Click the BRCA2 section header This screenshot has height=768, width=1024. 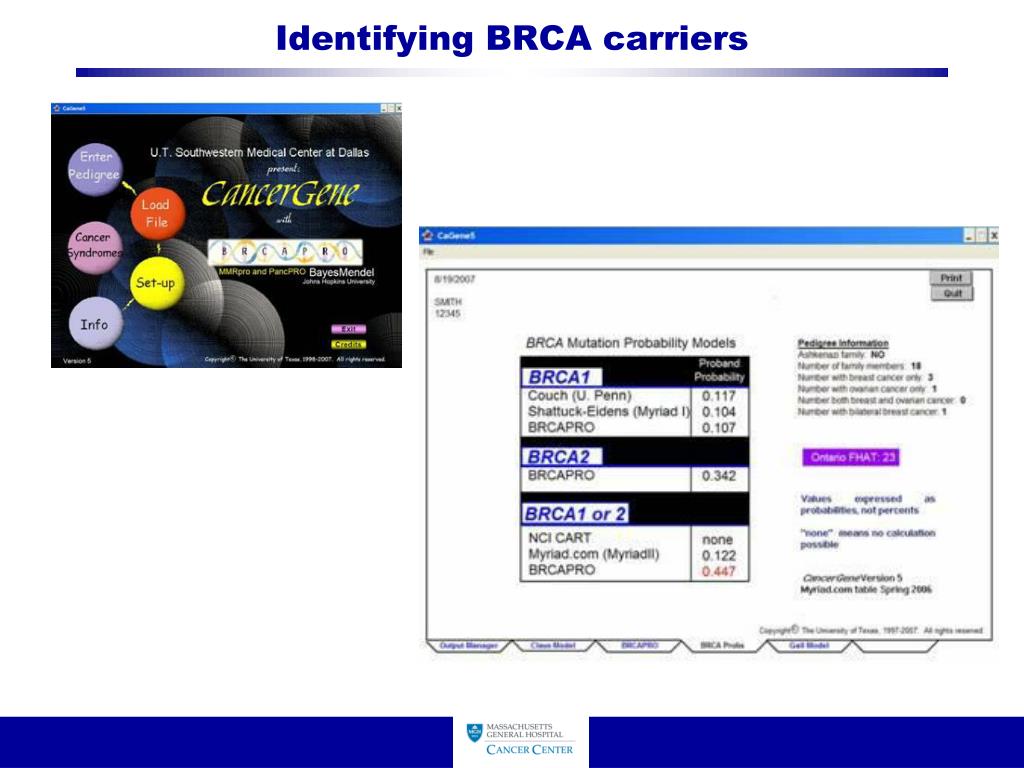click(561, 456)
